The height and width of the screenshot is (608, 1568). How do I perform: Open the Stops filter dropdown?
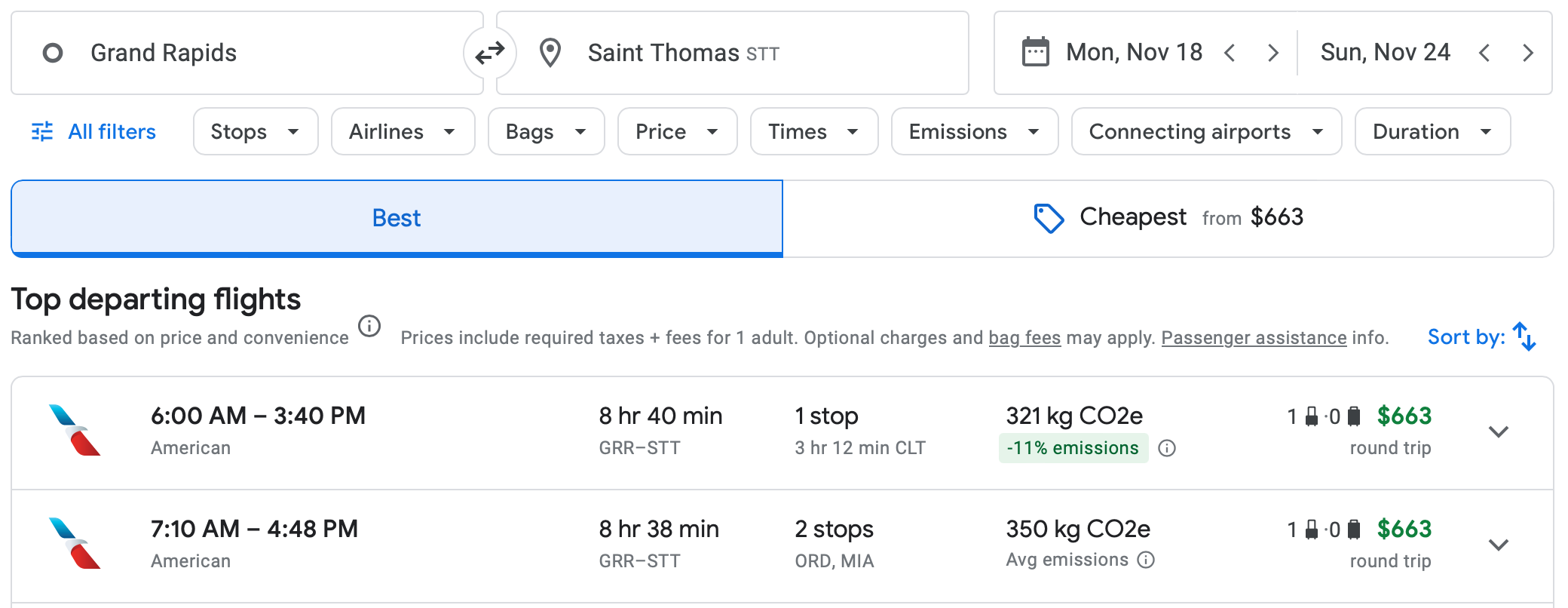click(x=255, y=132)
